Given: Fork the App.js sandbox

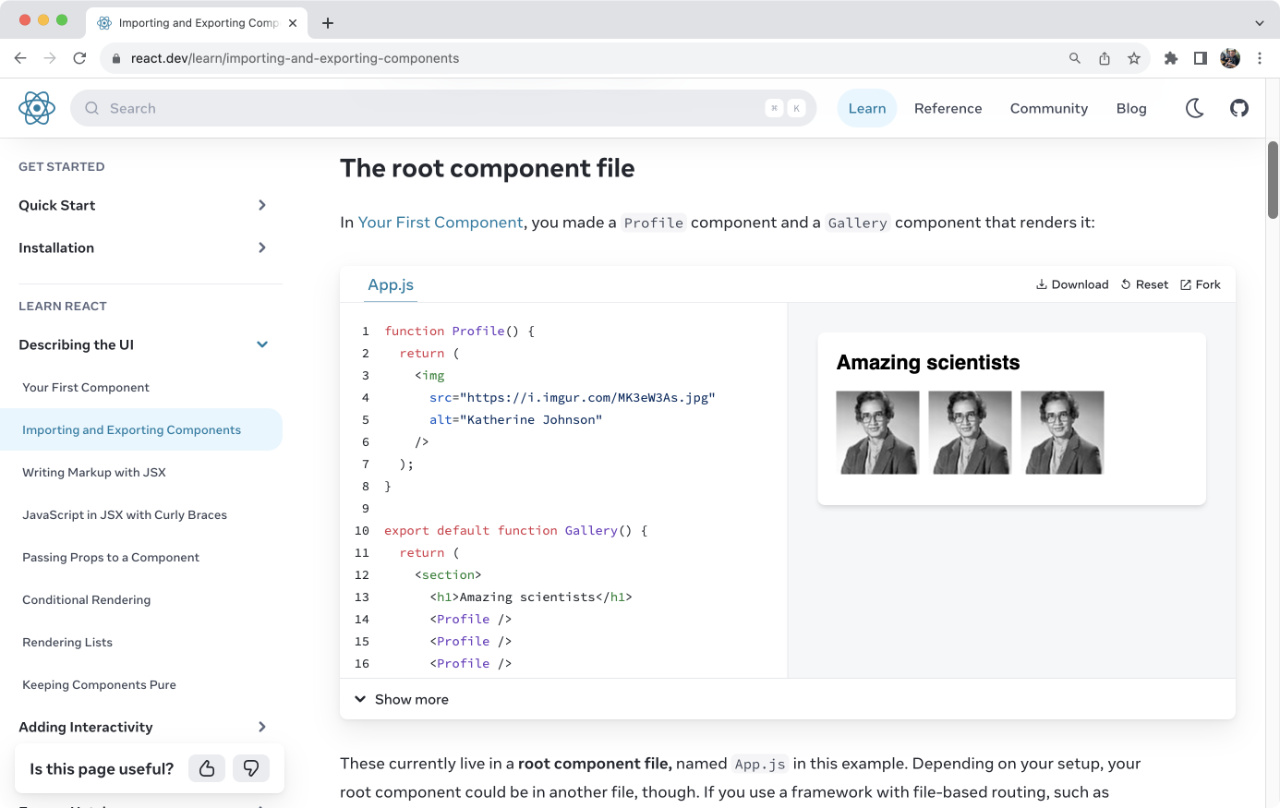Looking at the screenshot, I should pyautogui.click(x=1199, y=284).
